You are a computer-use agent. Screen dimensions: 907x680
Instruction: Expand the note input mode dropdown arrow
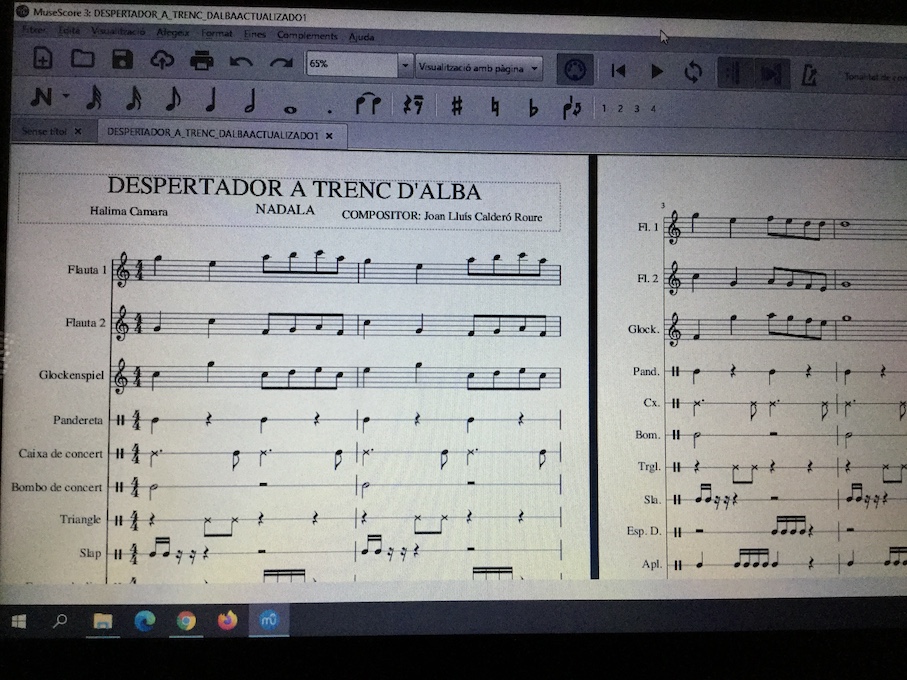coord(66,95)
